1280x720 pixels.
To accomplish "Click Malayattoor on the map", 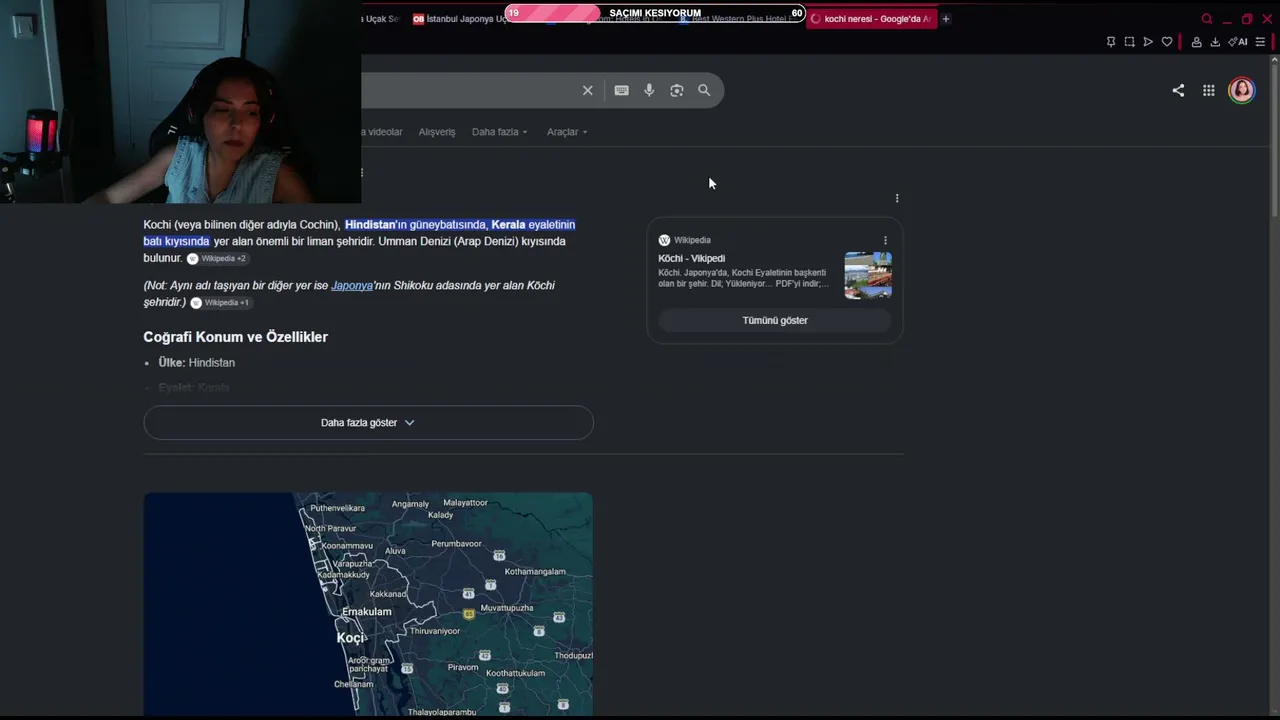I will pos(465,503).
